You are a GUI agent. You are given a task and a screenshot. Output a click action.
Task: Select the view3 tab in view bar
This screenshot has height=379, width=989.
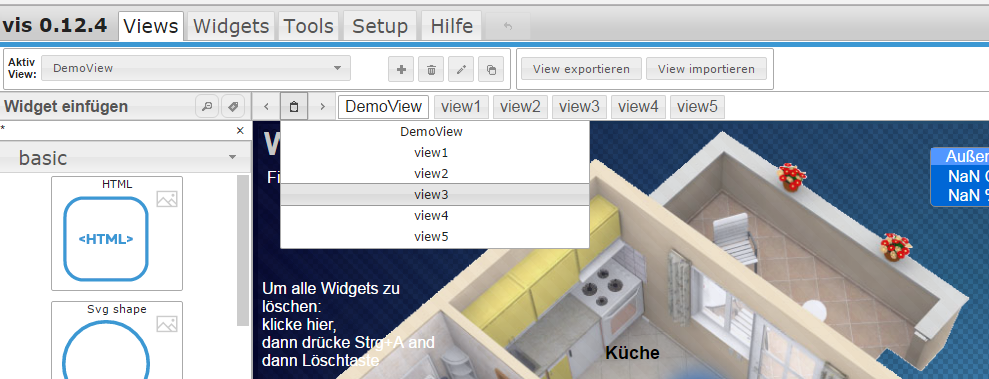click(x=579, y=107)
